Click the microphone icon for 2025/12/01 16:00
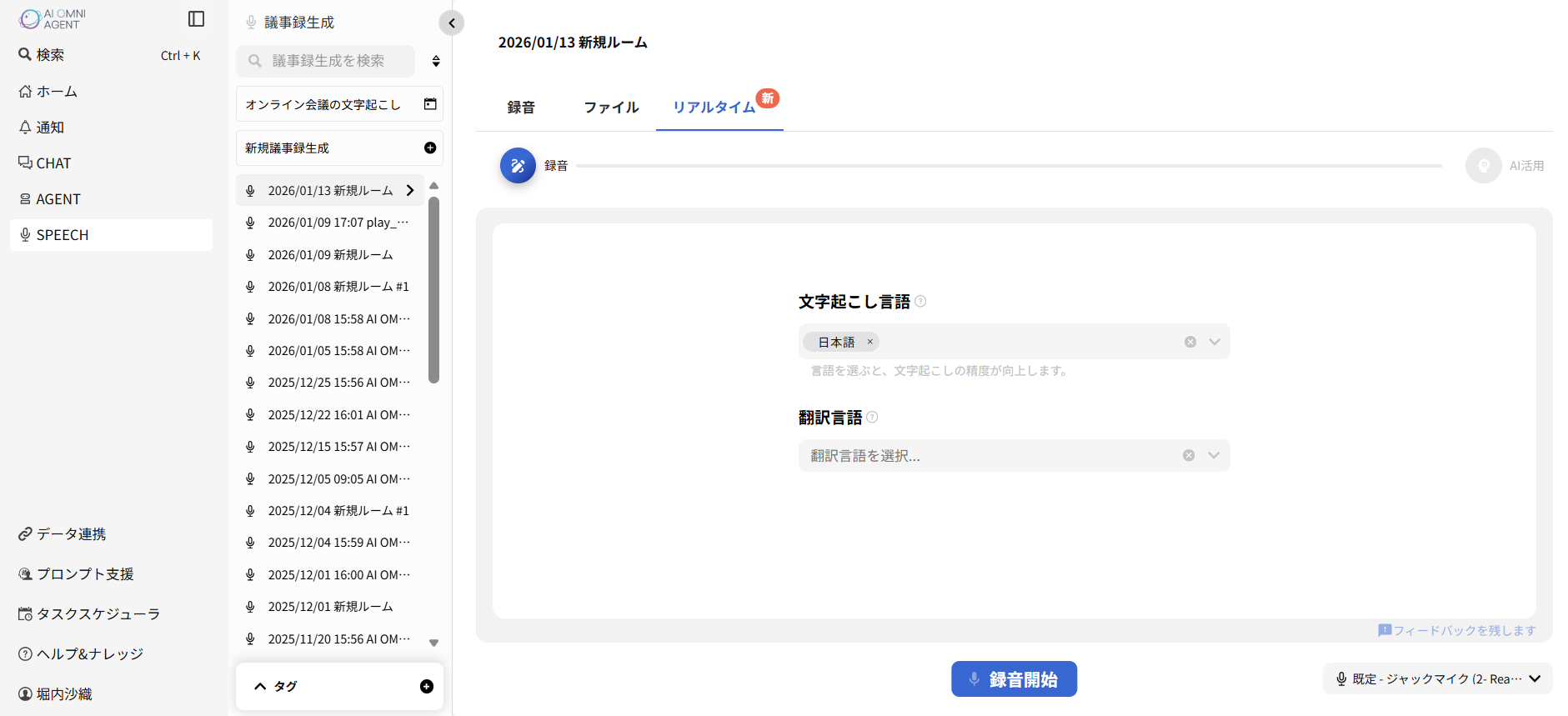The image size is (1568, 716). [x=250, y=574]
